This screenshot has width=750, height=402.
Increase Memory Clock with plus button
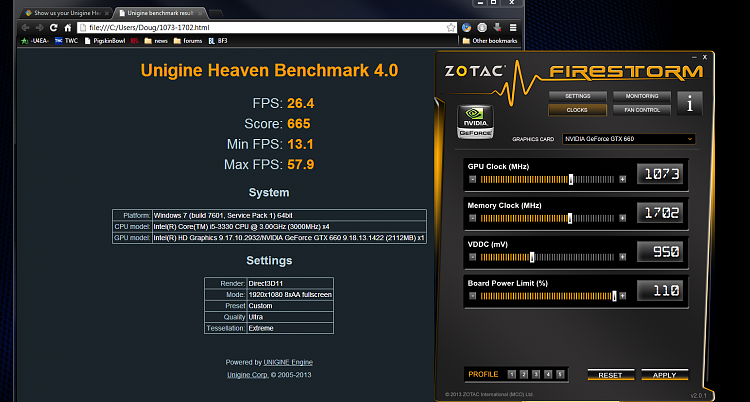pos(622,218)
